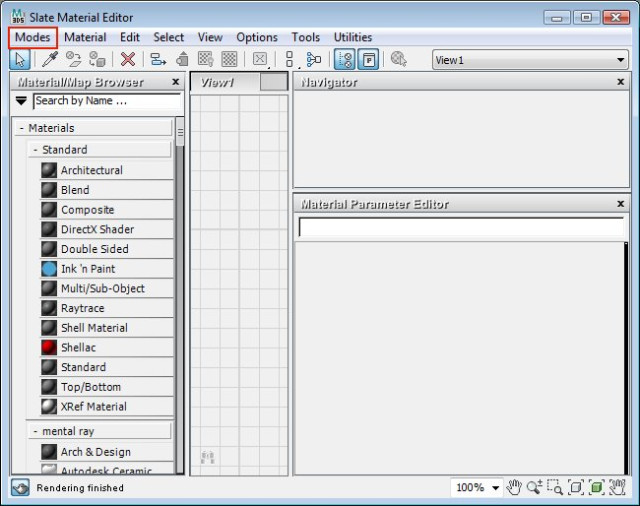Image resolution: width=640 pixels, height=506 pixels.
Task: Click the Zoom Region tool icon
Action: [x=555, y=487]
